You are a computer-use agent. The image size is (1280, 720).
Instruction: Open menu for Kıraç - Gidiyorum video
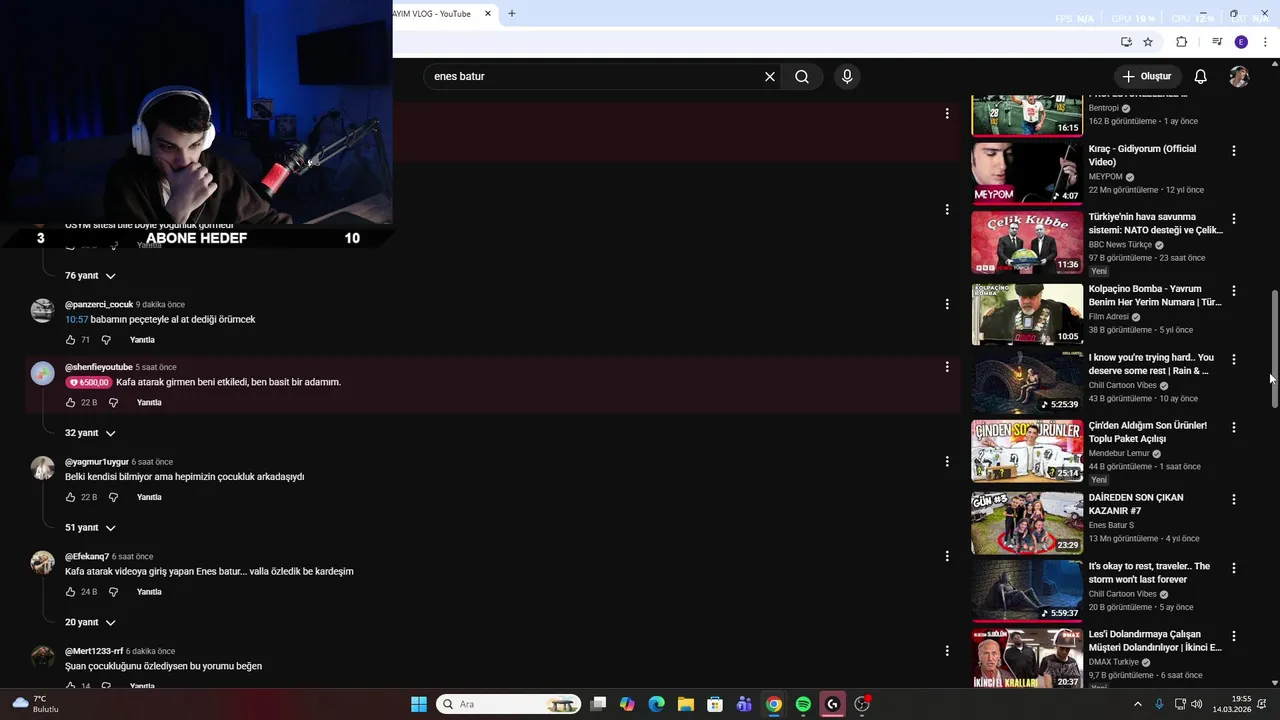(1233, 151)
